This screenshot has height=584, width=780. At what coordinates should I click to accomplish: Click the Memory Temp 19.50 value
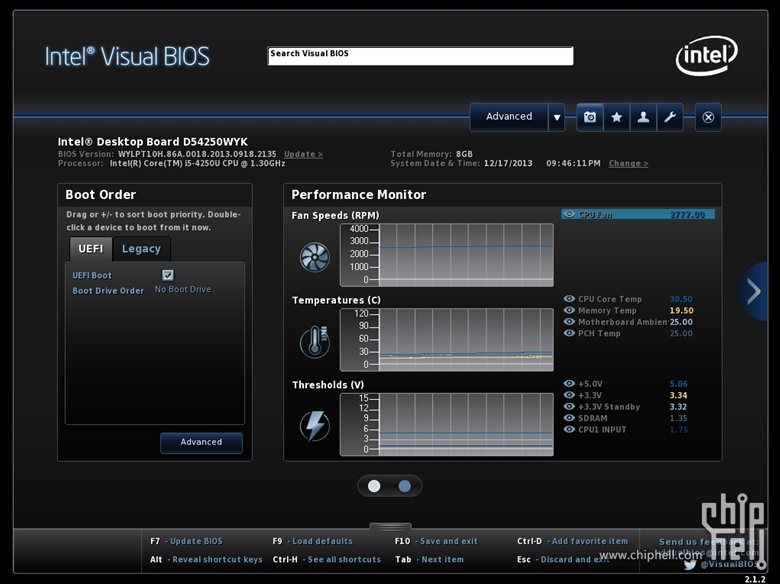pyautogui.click(x=681, y=311)
